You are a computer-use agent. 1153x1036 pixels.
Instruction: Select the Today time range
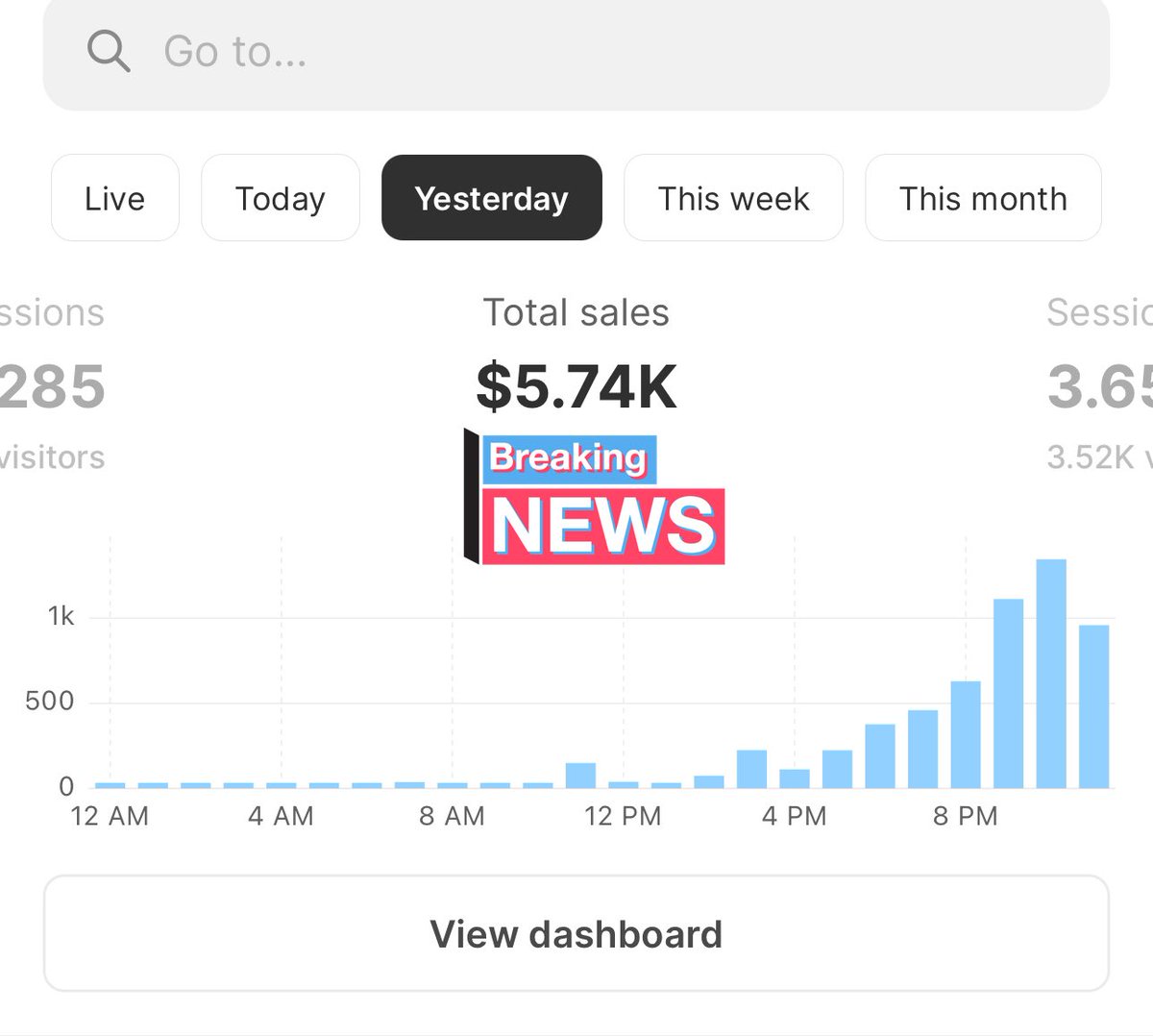(281, 198)
